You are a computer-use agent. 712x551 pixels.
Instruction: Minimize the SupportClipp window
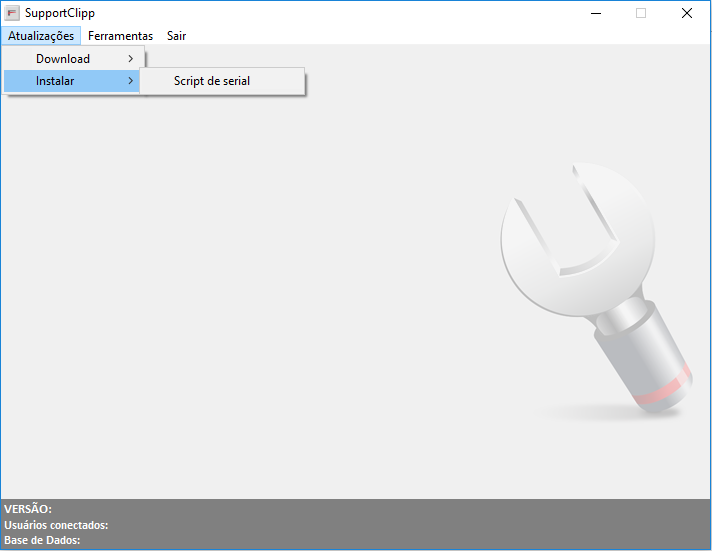pyautogui.click(x=596, y=13)
